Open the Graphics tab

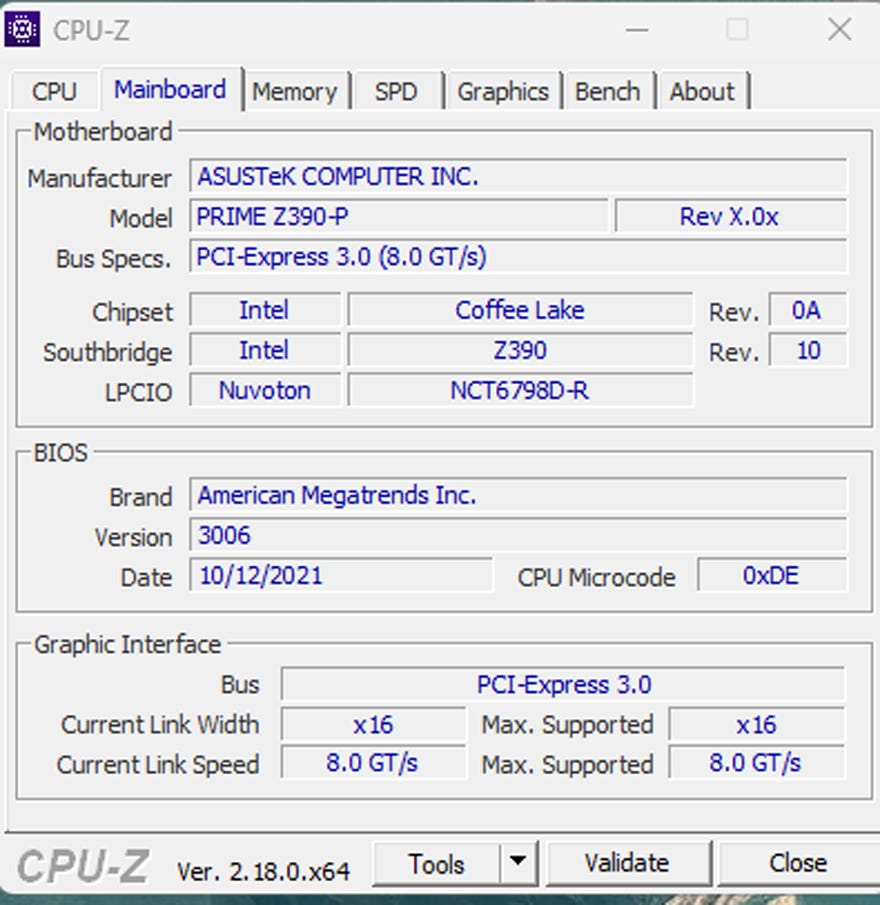coord(503,91)
